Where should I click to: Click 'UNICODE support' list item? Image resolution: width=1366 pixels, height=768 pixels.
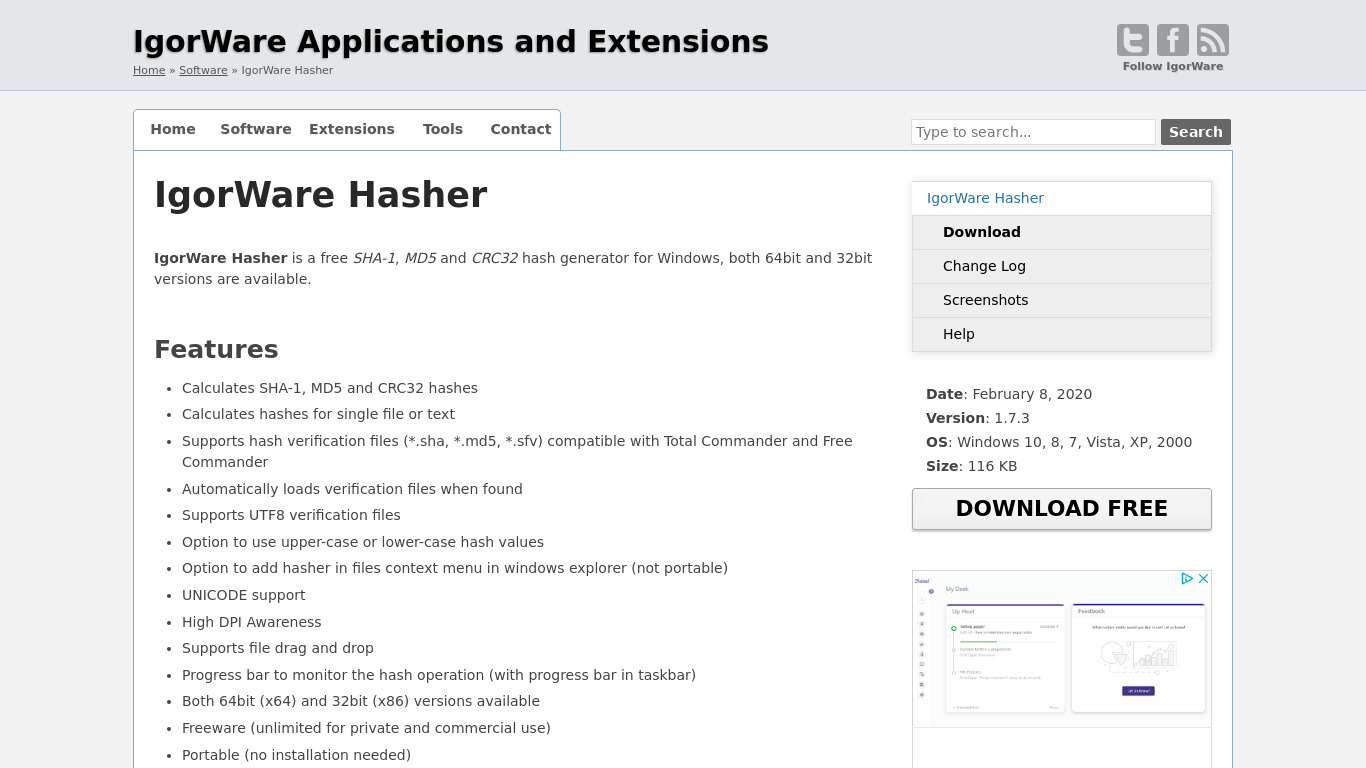tap(244, 595)
